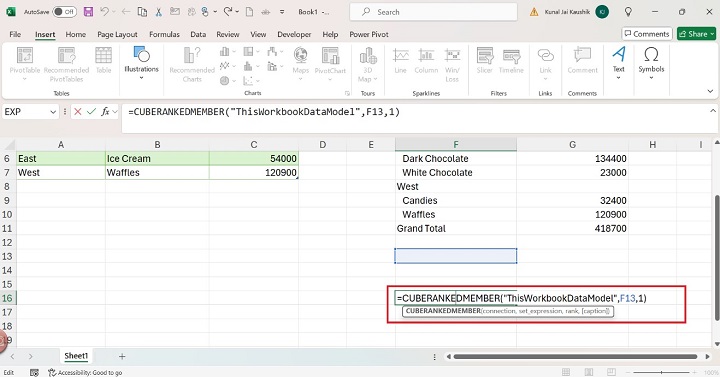This screenshot has width=720, height=377.
Task: Open Illustrations shapes icon
Action: (141, 55)
